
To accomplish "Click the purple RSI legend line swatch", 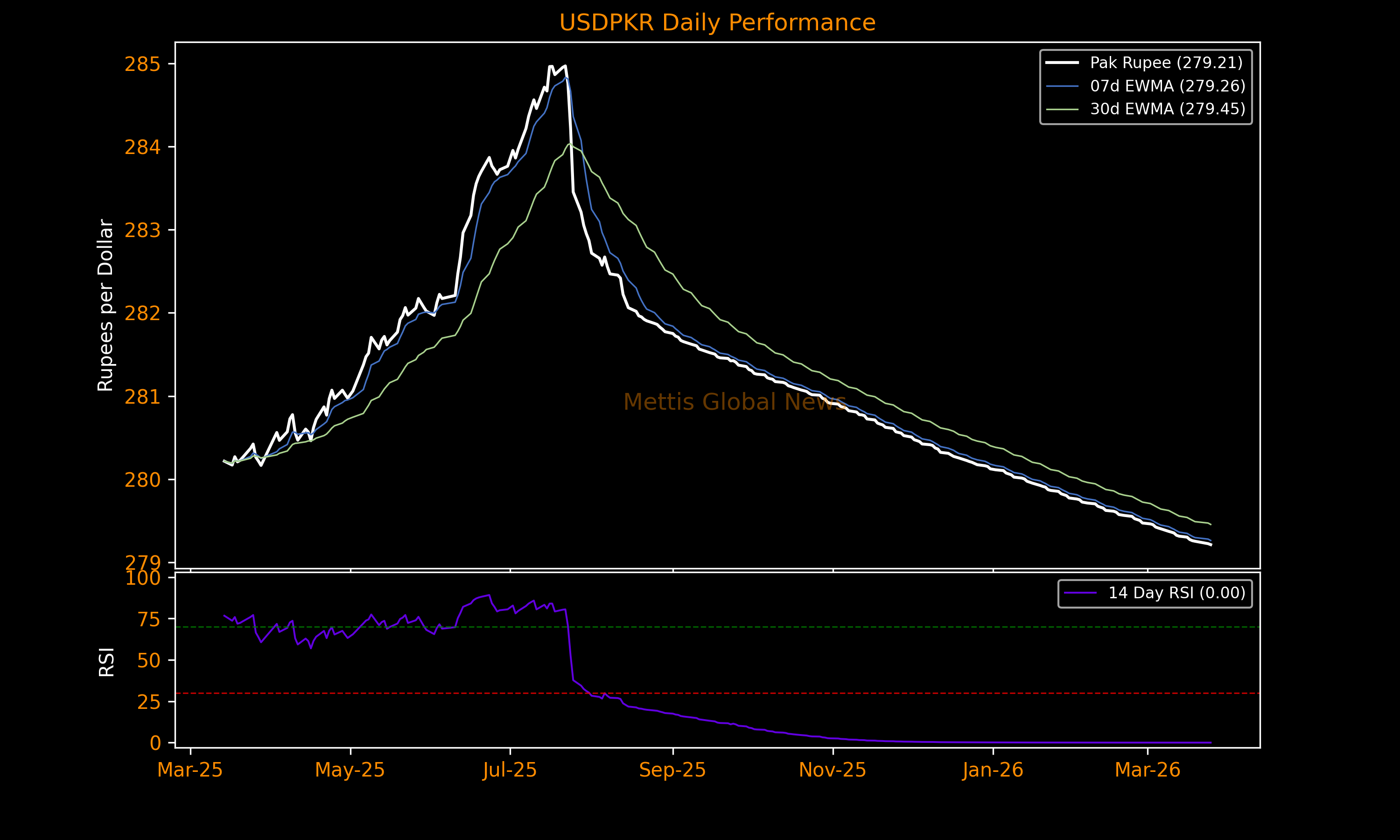I will tap(1080, 593).
